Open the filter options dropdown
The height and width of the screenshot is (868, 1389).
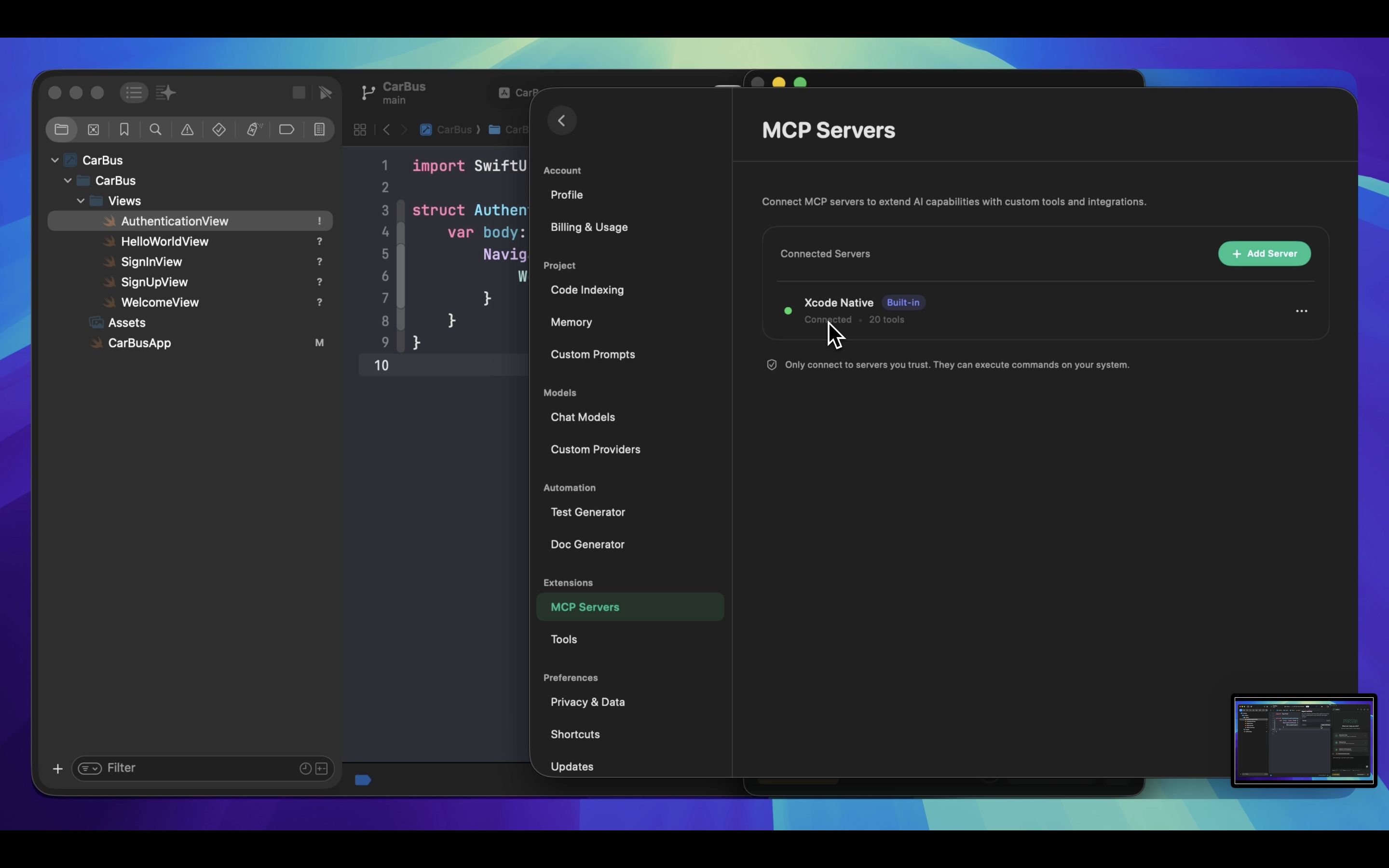[x=90, y=768]
